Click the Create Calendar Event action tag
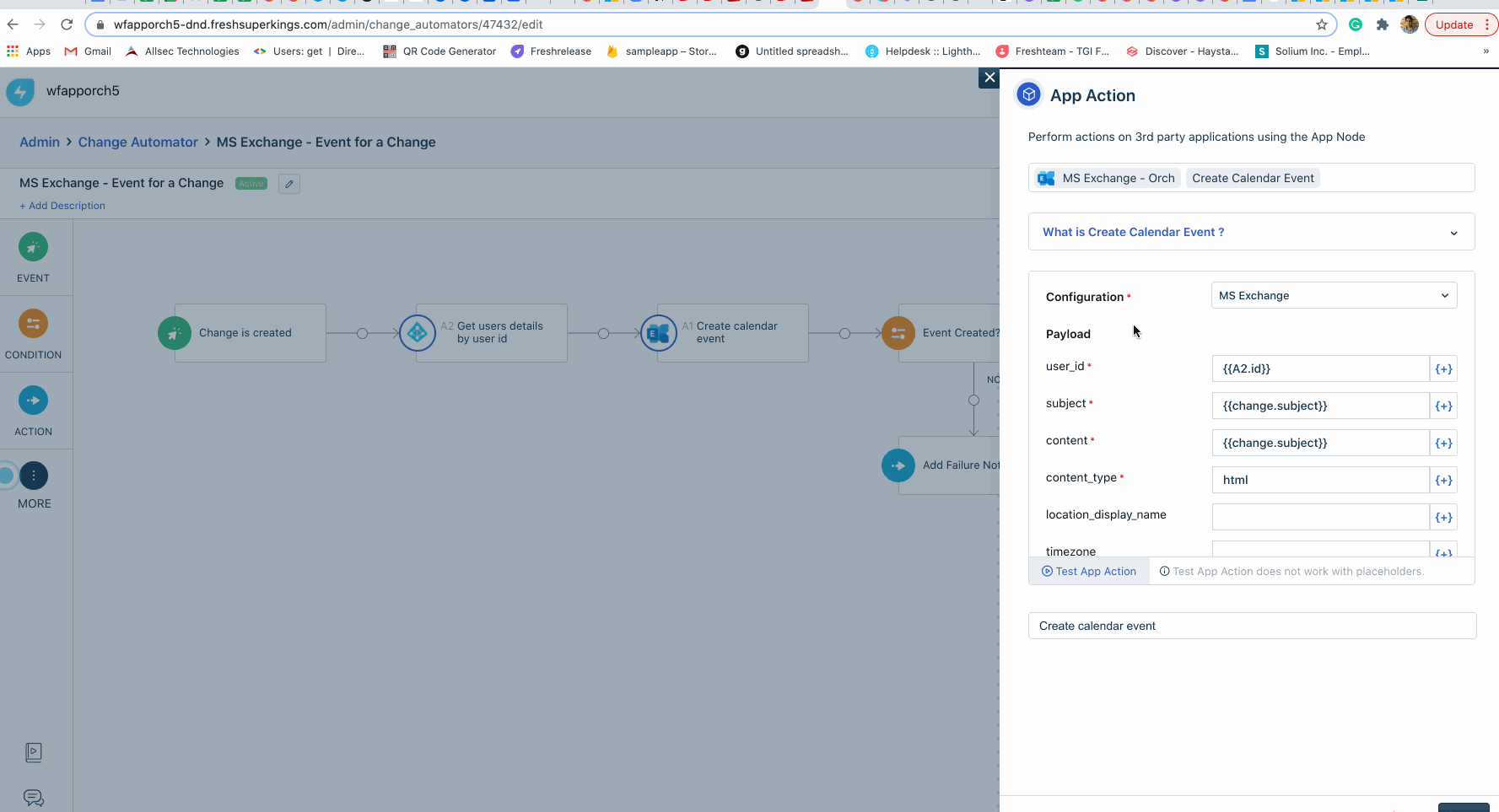The image size is (1499, 812). click(1253, 178)
